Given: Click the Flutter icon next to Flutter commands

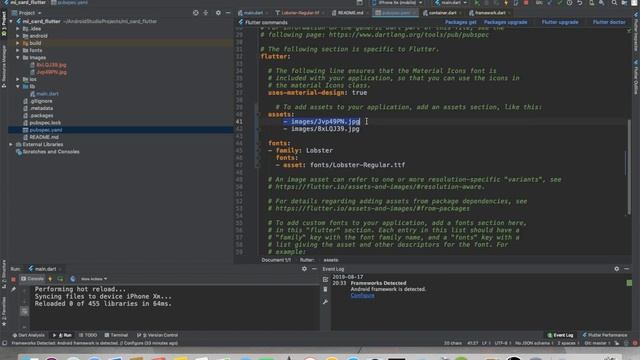Looking at the screenshot, I should point(241,22).
